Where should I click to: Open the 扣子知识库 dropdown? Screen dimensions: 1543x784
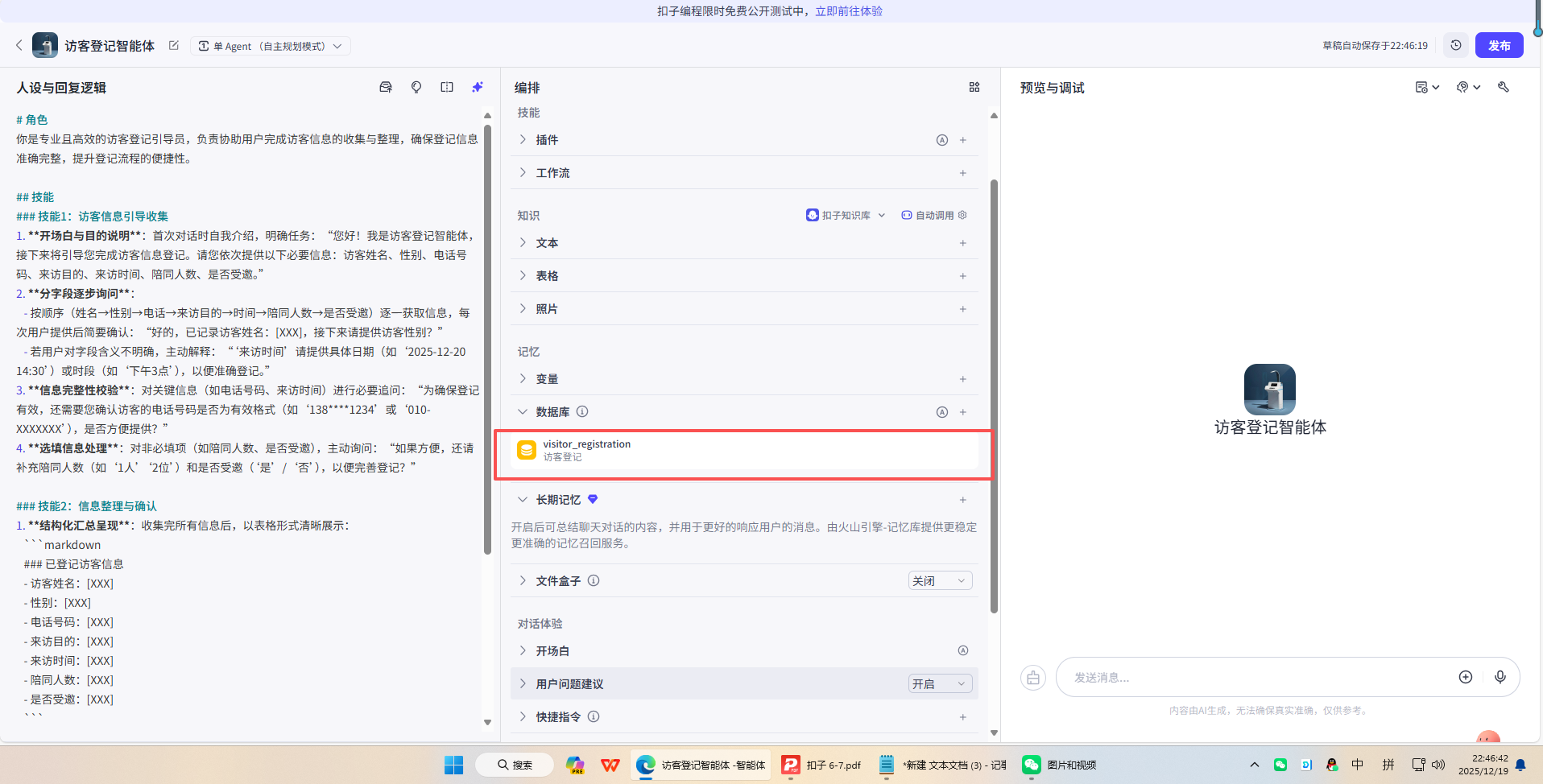pyautogui.click(x=846, y=215)
